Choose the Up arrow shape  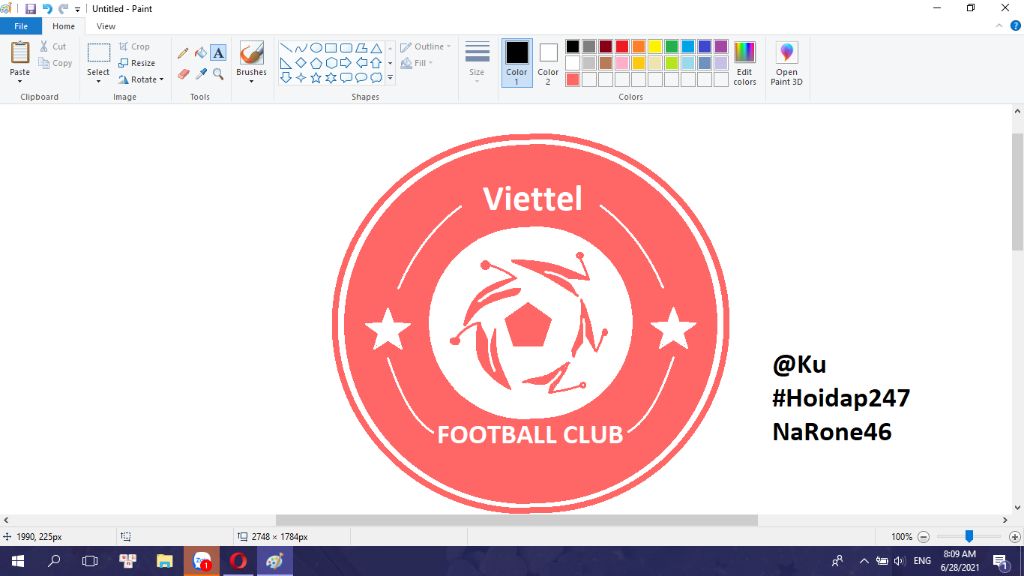tap(376, 63)
